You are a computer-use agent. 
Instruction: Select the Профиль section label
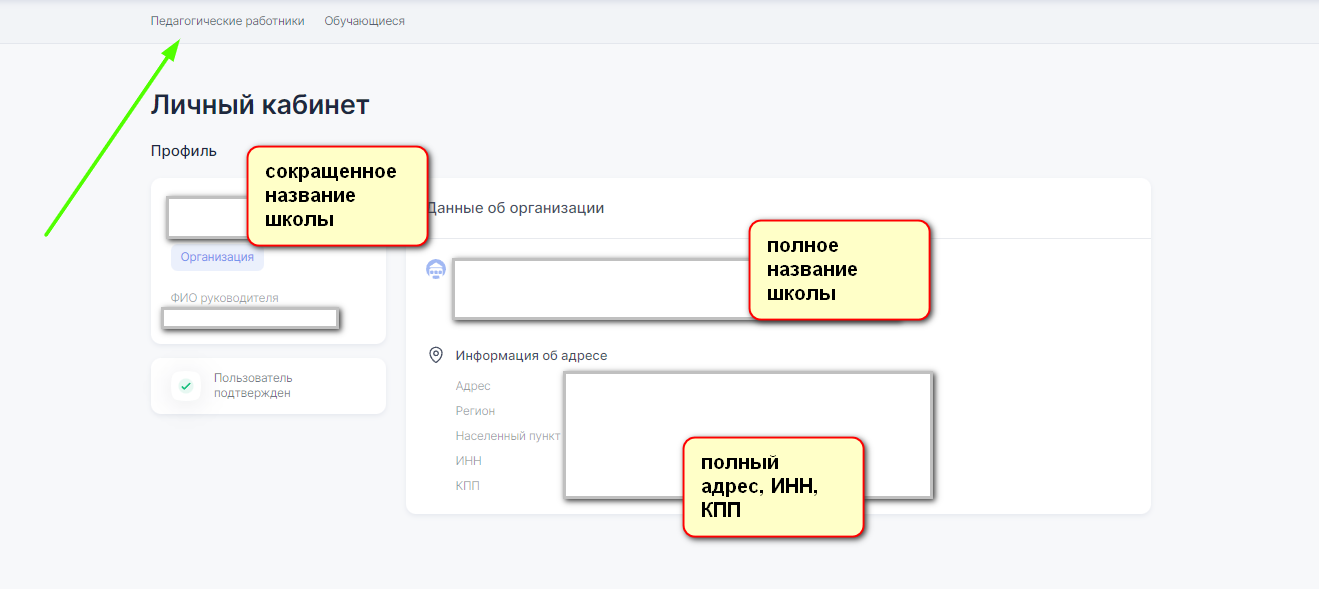183,151
